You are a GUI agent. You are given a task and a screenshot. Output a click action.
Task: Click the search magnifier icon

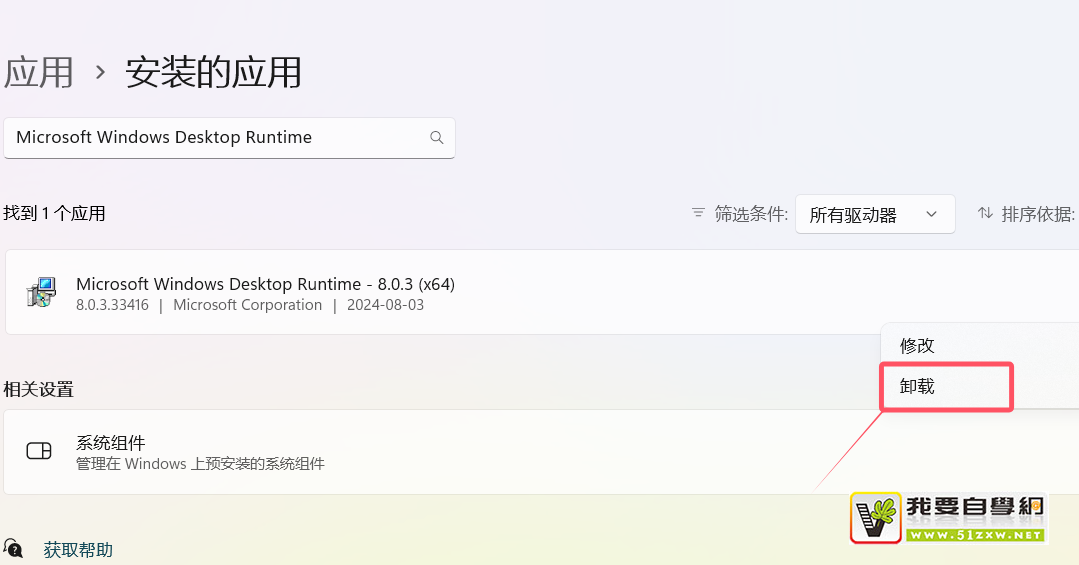pos(436,138)
